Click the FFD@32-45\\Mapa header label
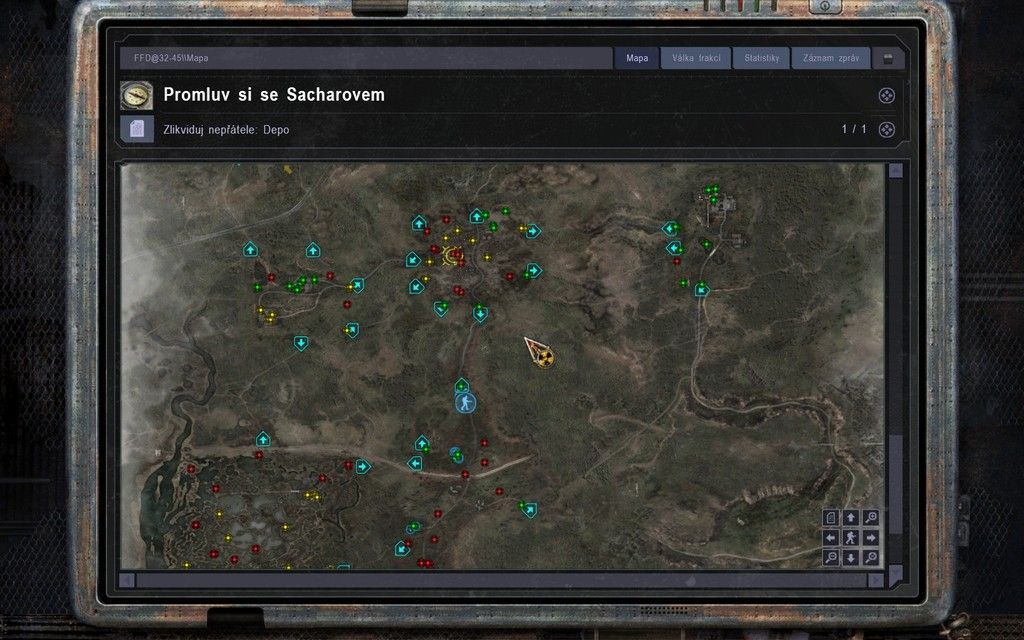The width and height of the screenshot is (1024, 640). coord(171,58)
